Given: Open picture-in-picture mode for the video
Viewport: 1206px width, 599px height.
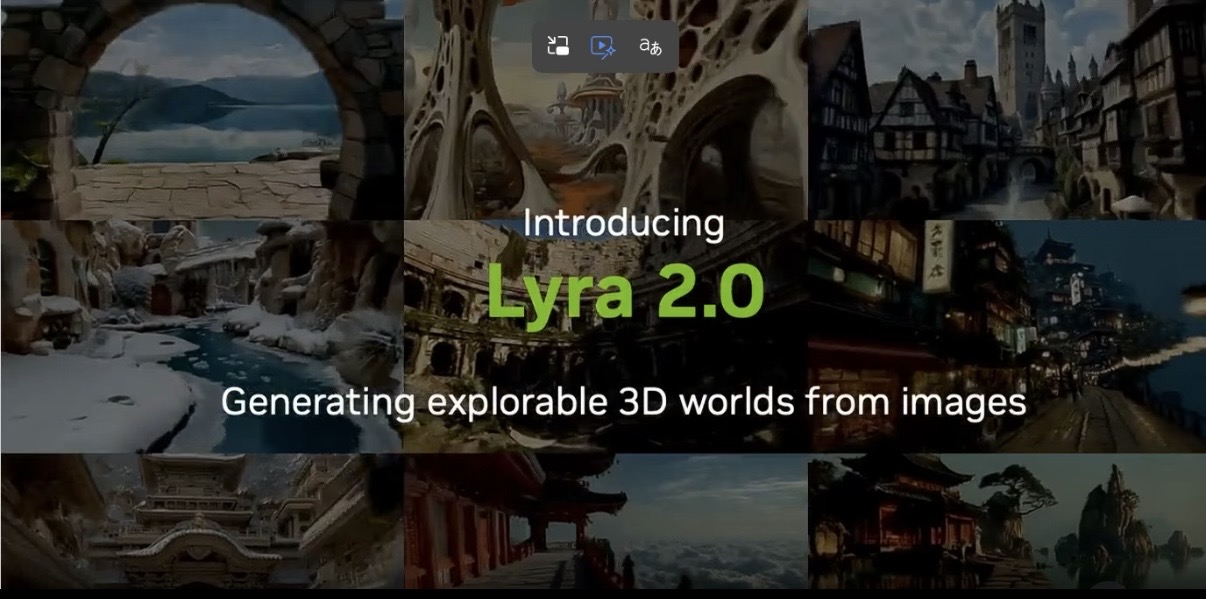Looking at the screenshot, I should [x=558, y=46].
